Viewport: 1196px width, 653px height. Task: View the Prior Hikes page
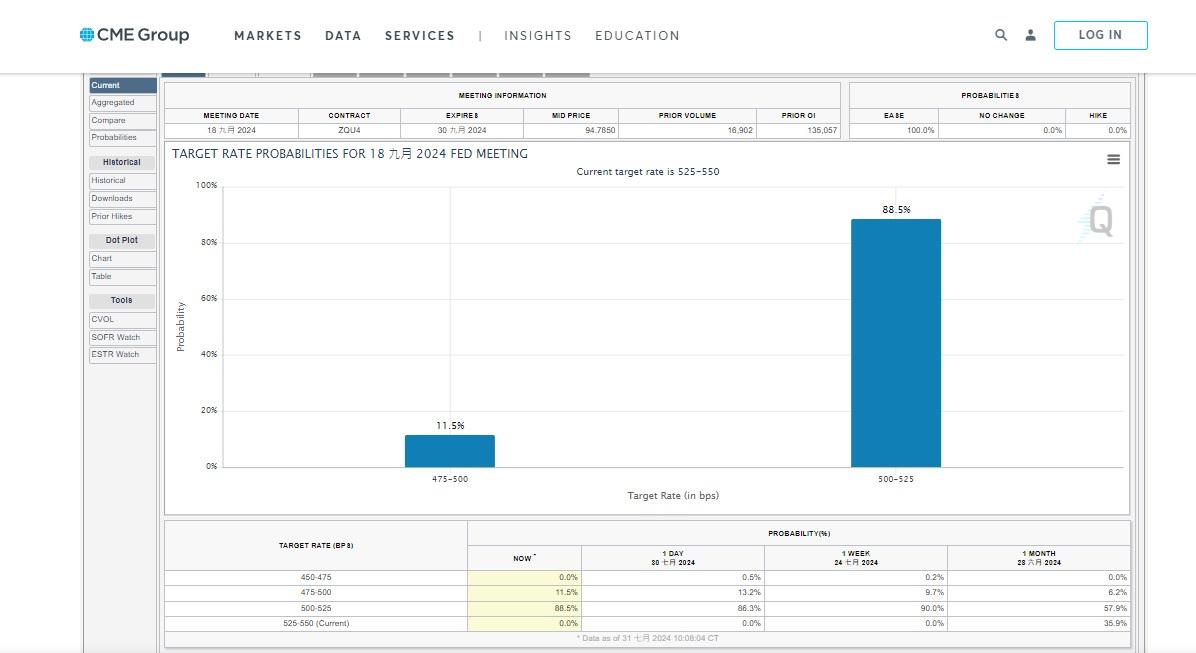pyautogui.click(x=122, y=216)
